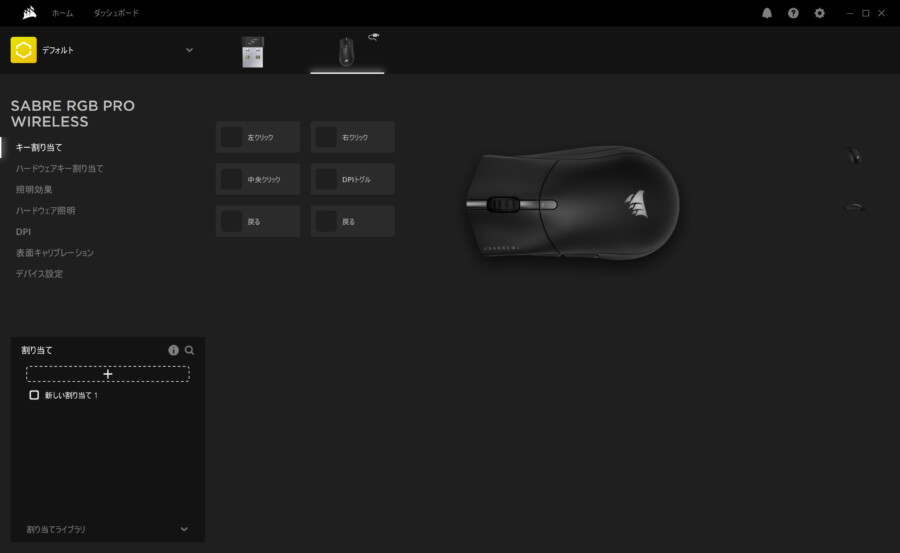Choose the 中央クリック button assignment

[258, 179]
